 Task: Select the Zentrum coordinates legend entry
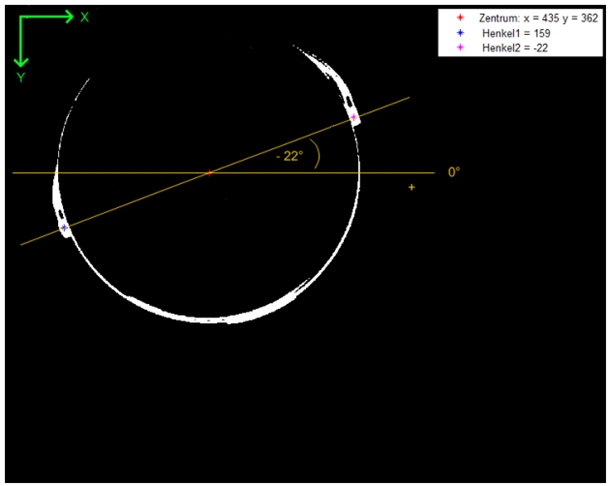536,18
